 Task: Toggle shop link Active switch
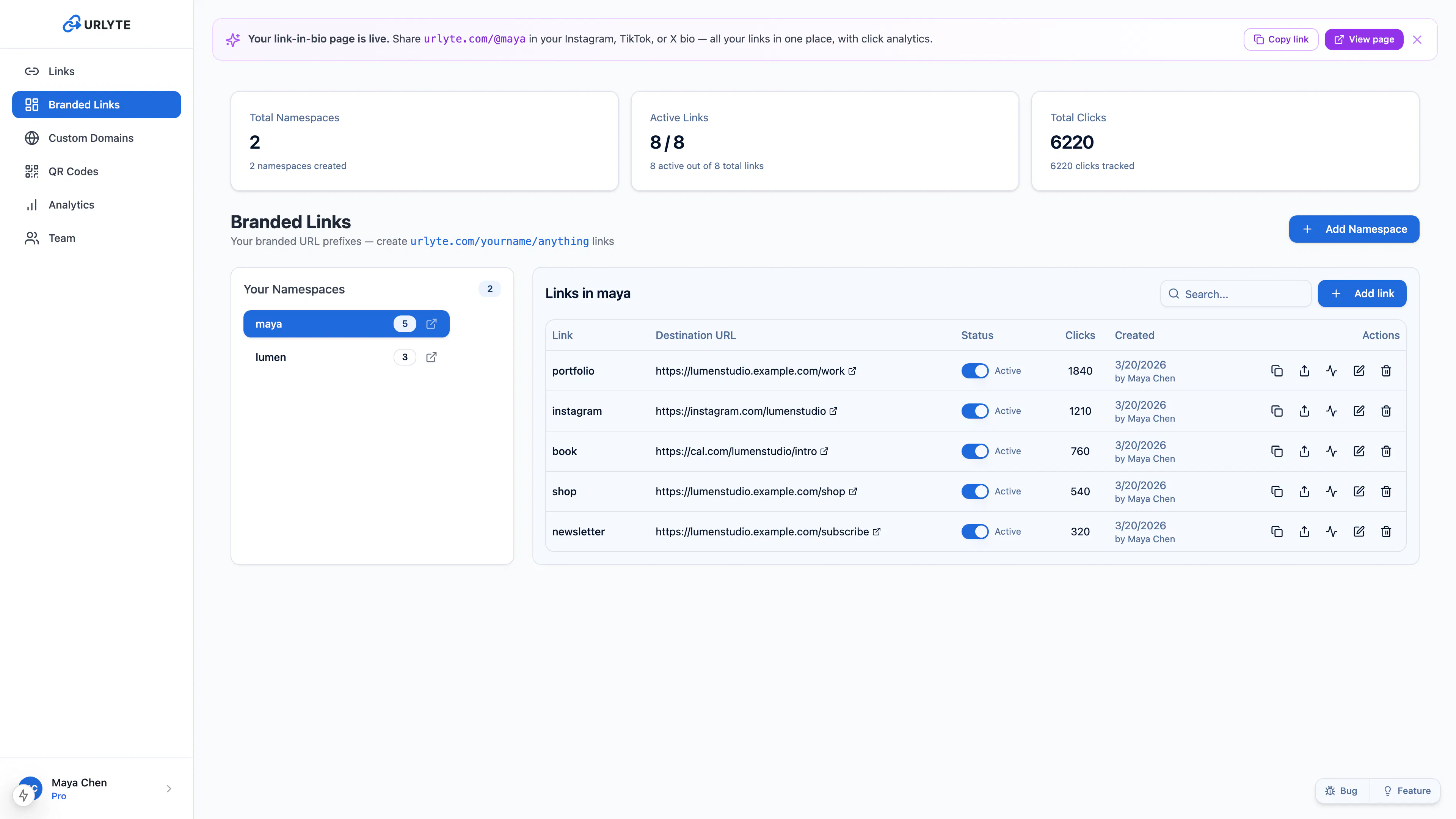click(x=975, y=491)
